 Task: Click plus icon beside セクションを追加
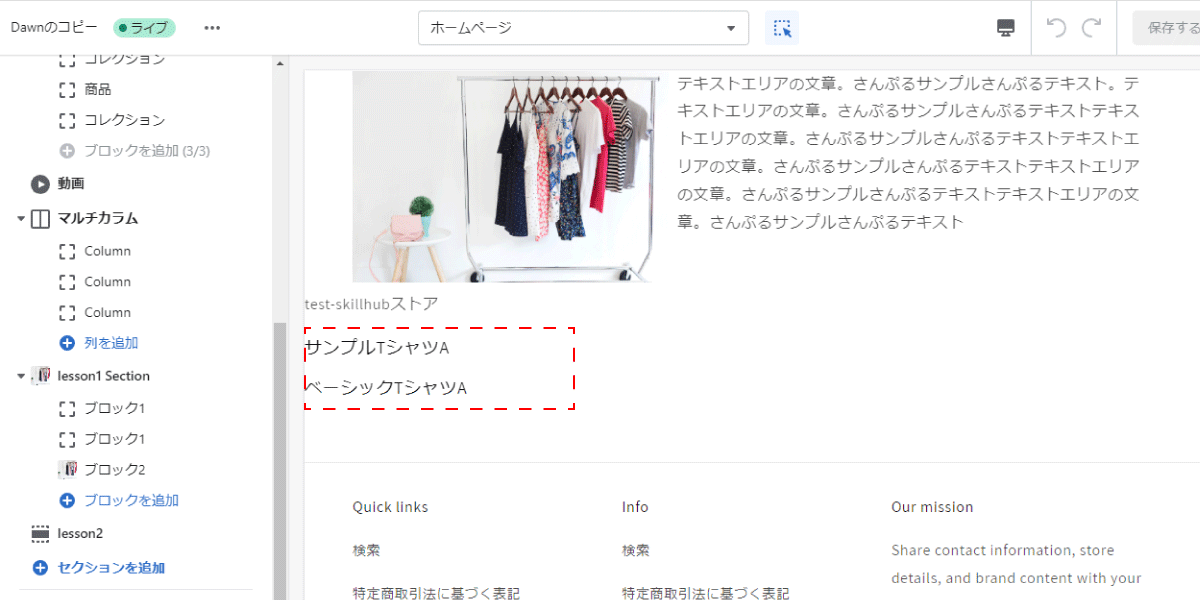click(40, 568)
